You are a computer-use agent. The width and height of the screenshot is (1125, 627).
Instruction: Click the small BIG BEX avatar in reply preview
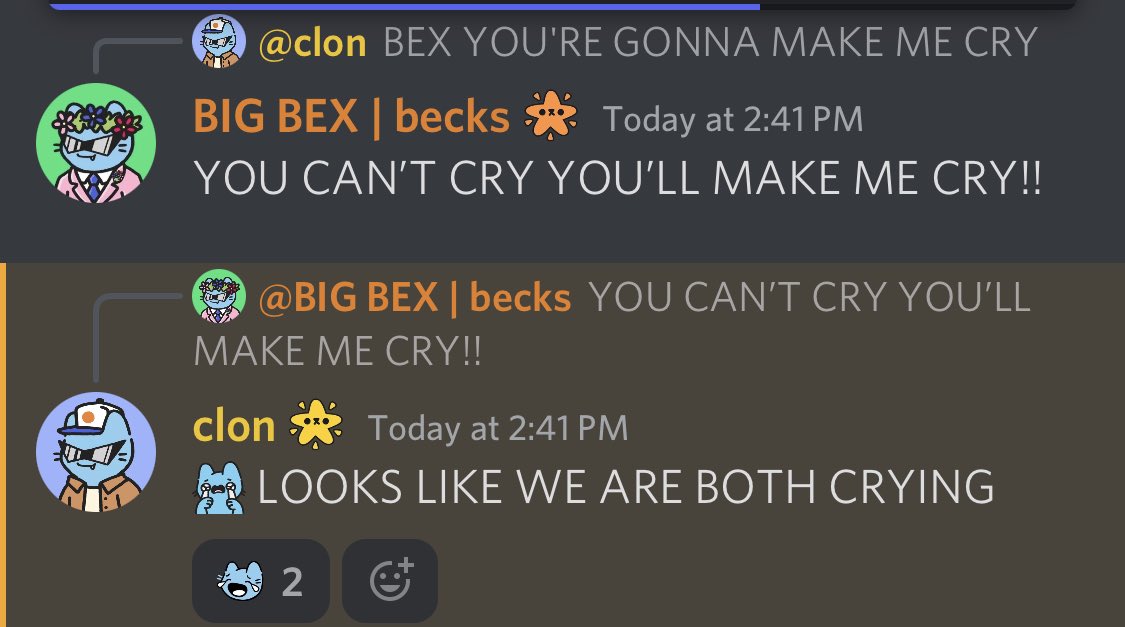click(219, 296)
